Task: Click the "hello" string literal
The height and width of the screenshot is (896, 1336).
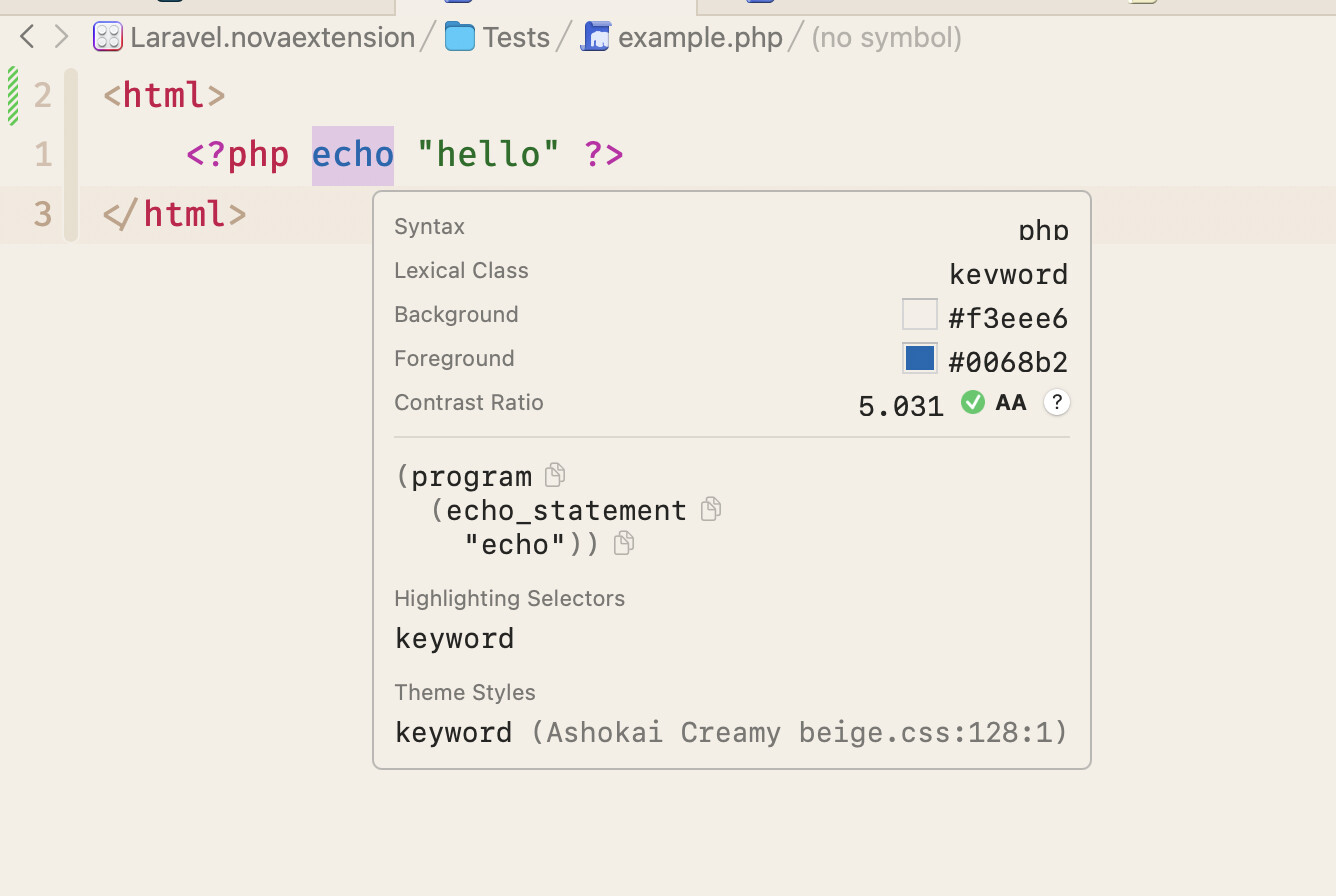Action: coord(488,154)
